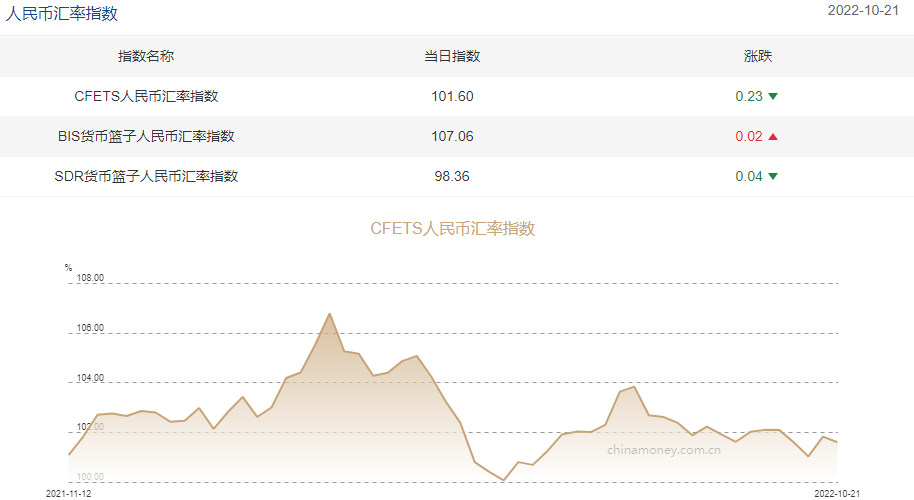The image size is (914, 500).
Task: Click the red up arrow beside 0.02
Action: 773,136
